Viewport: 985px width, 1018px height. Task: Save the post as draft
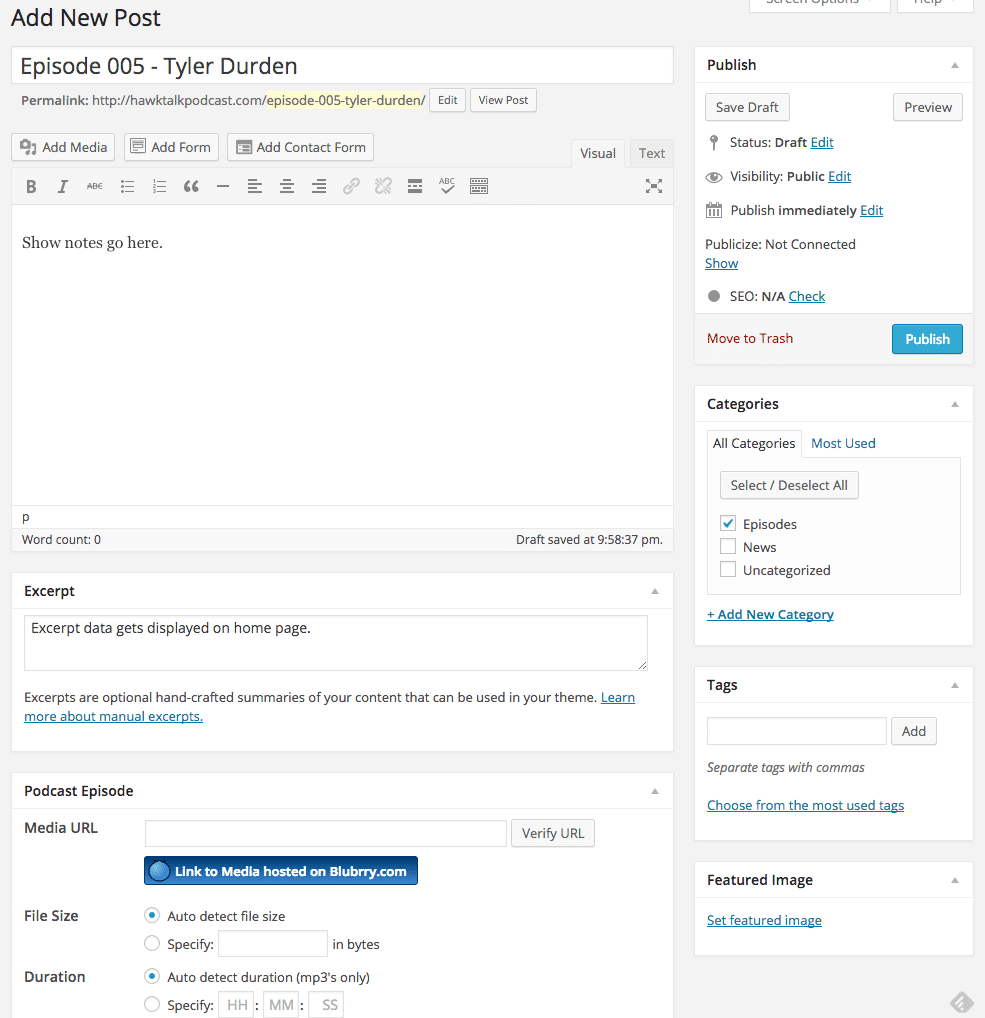747,107
